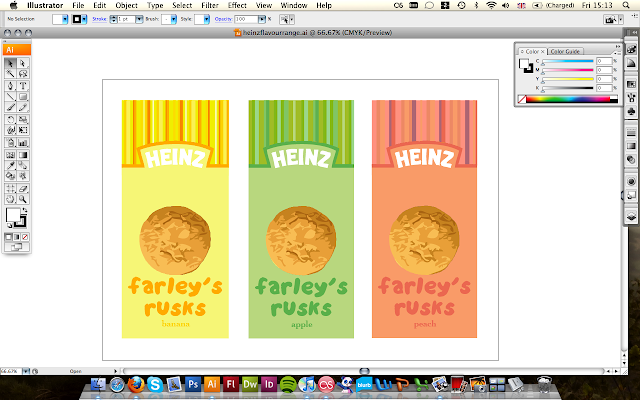
Task: Toggle screen mode button in toolbox
Action: coord(17,247)
